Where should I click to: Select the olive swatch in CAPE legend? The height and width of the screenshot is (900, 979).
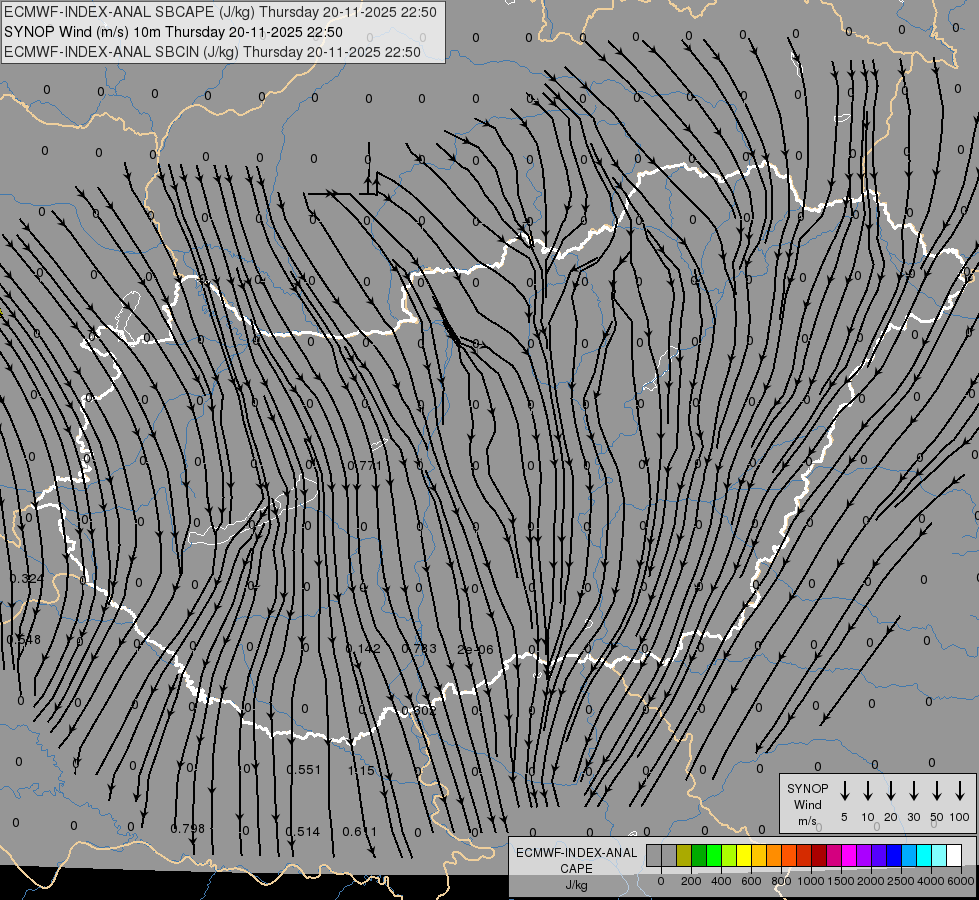pos(684,856)
